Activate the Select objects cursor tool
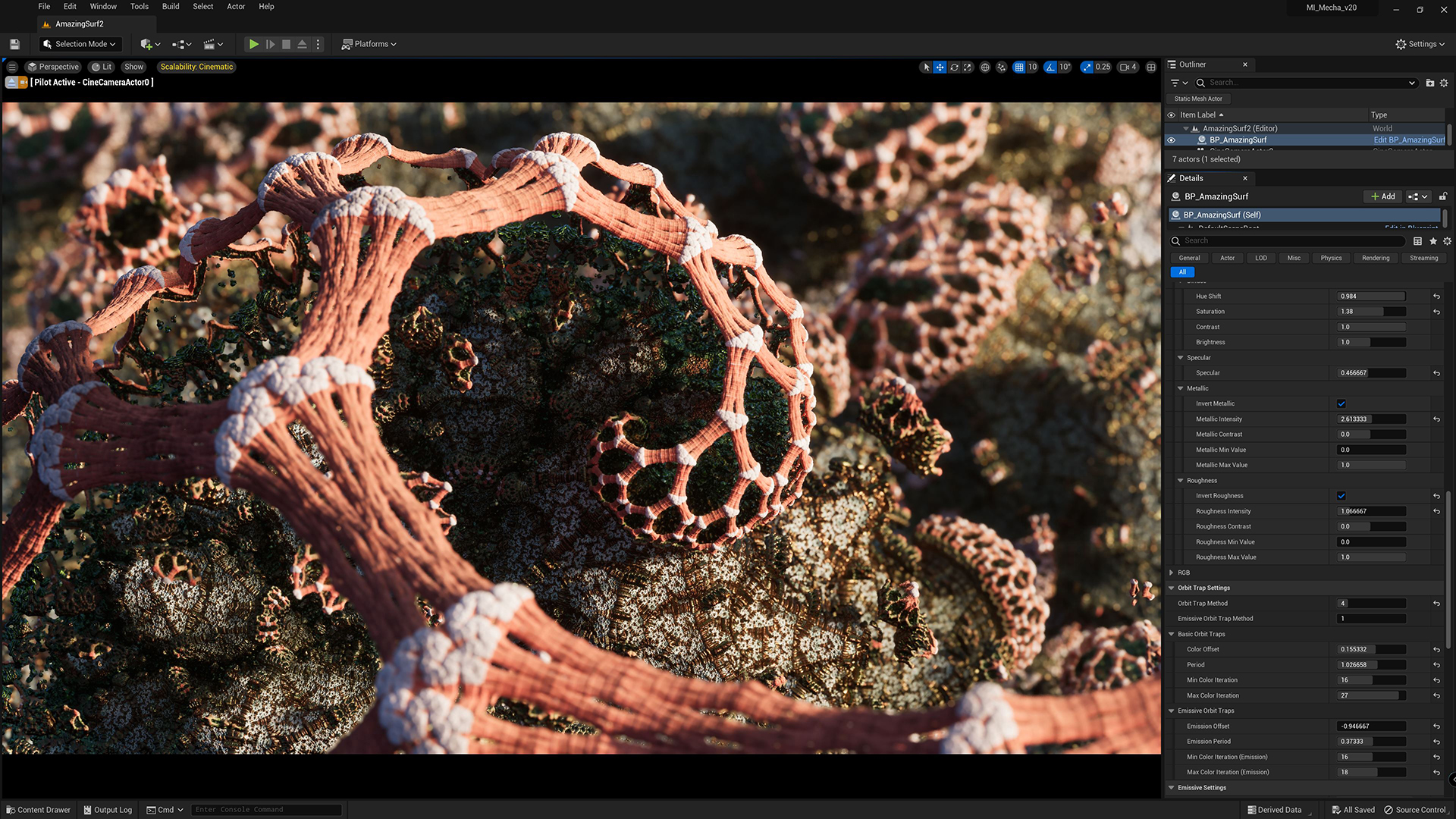The height and width of the screenshot is (819, 1456). (927, 67)
